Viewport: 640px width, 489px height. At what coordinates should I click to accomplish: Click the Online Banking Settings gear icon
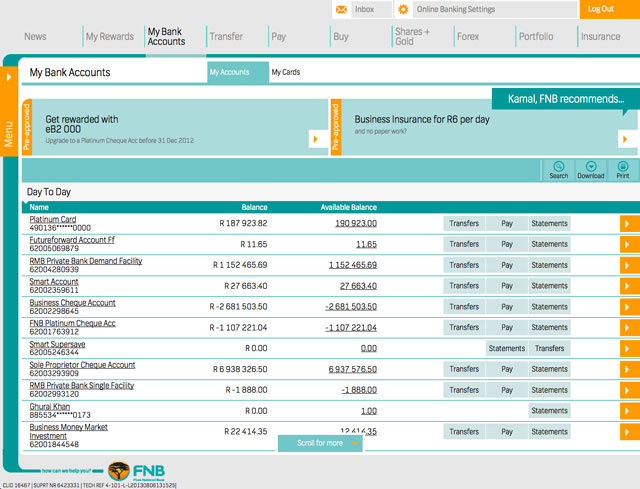tap(403, 9)
